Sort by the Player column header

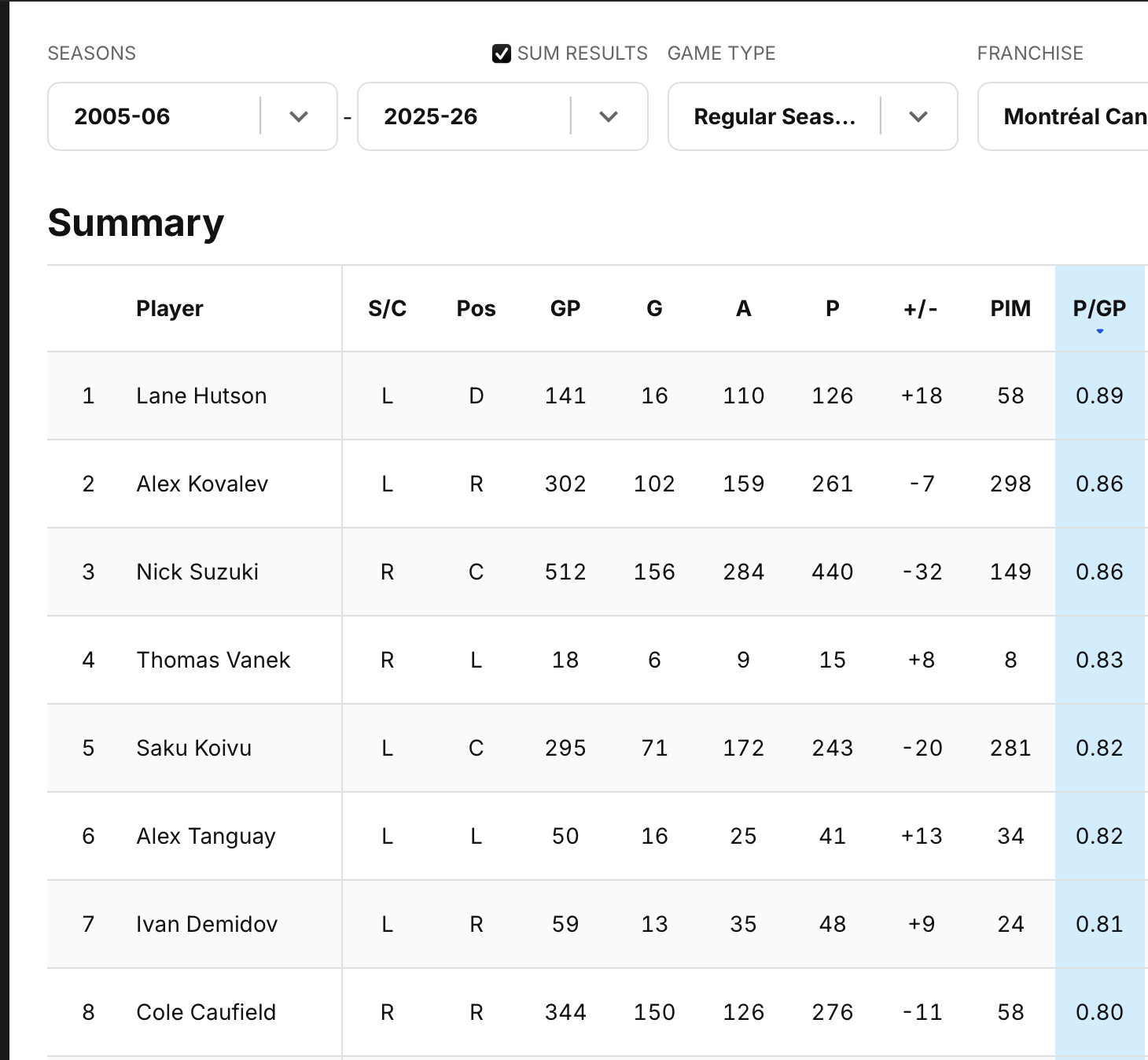pyautogui.click(x=169, y=308)
